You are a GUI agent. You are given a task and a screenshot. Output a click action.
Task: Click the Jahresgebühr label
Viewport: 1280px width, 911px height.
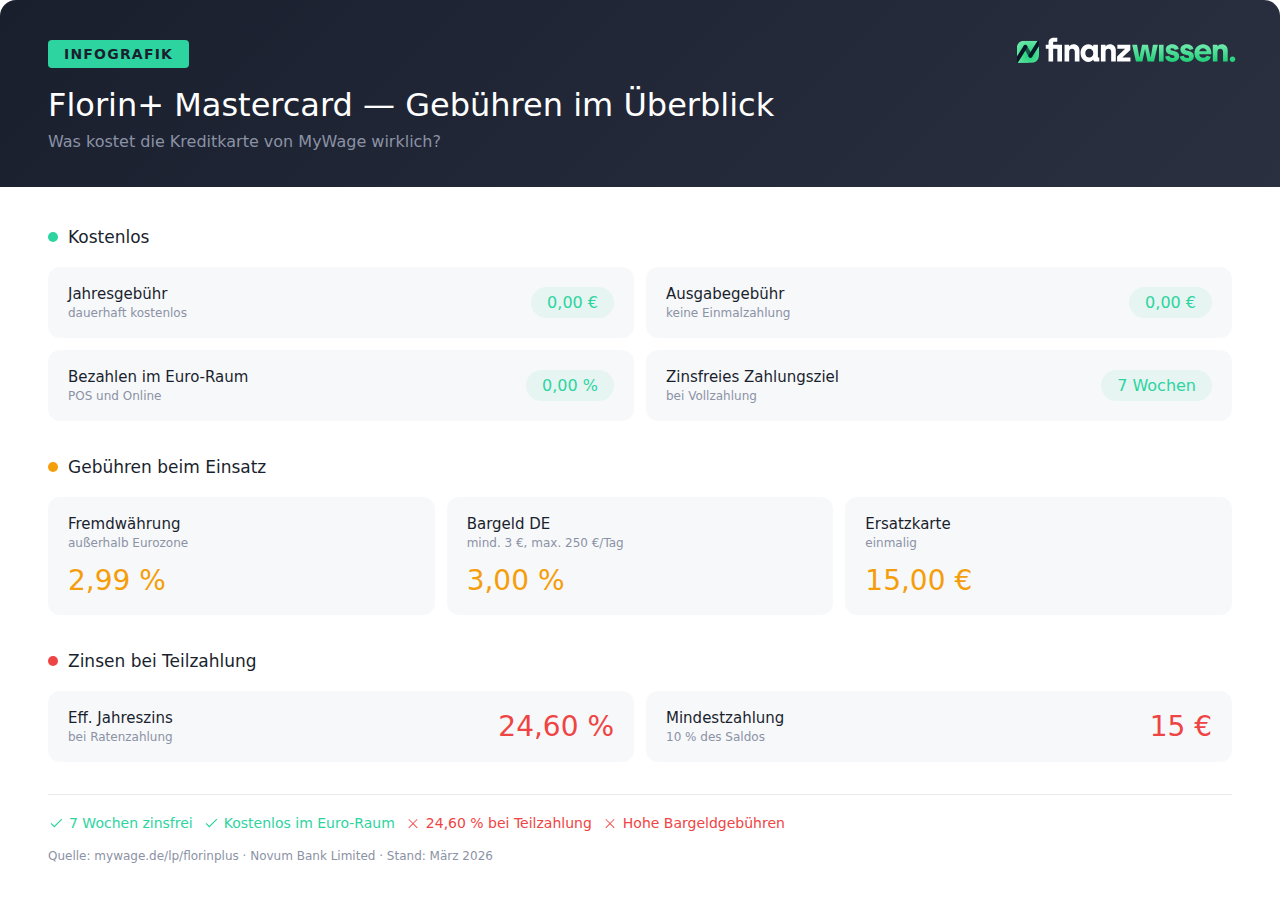117,294
